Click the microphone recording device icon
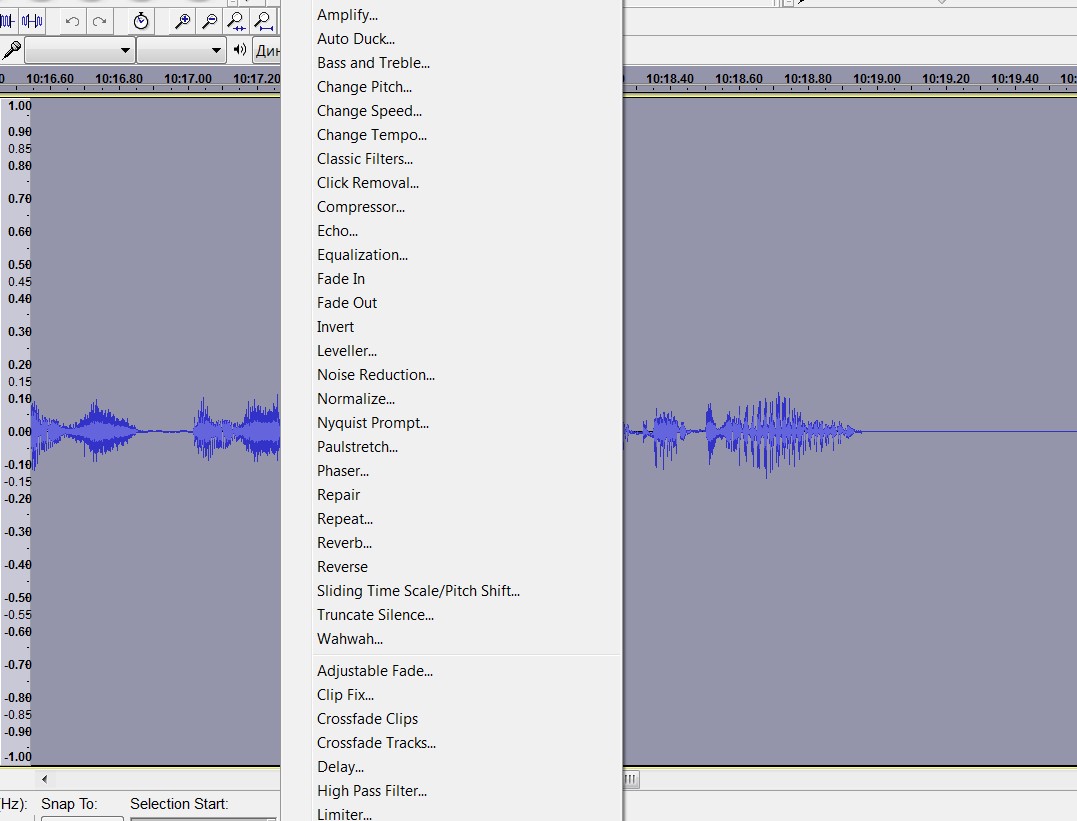The width and height of the screenshot is (1077, 821). tap(12, 49)
